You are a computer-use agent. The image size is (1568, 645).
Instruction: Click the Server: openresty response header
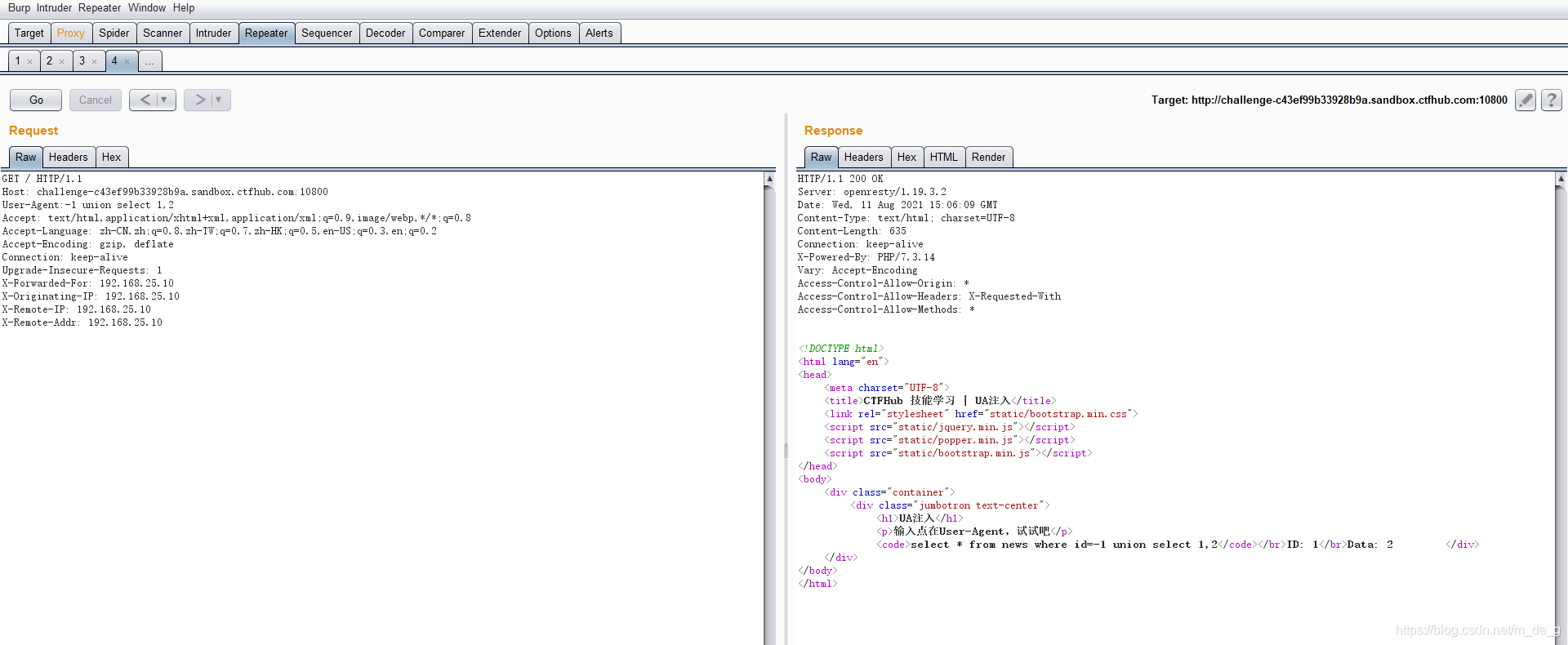point(872,192)
